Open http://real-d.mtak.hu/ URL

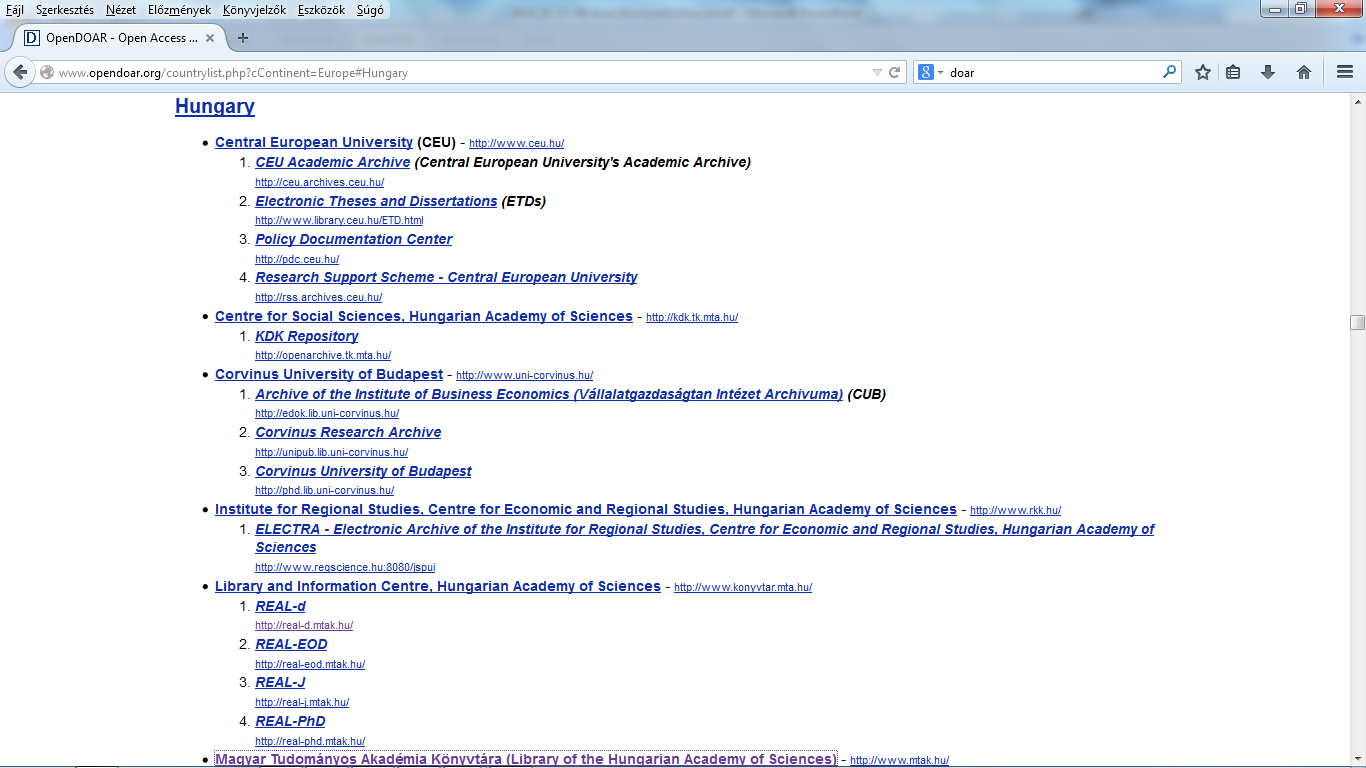(x=304, y=625)
